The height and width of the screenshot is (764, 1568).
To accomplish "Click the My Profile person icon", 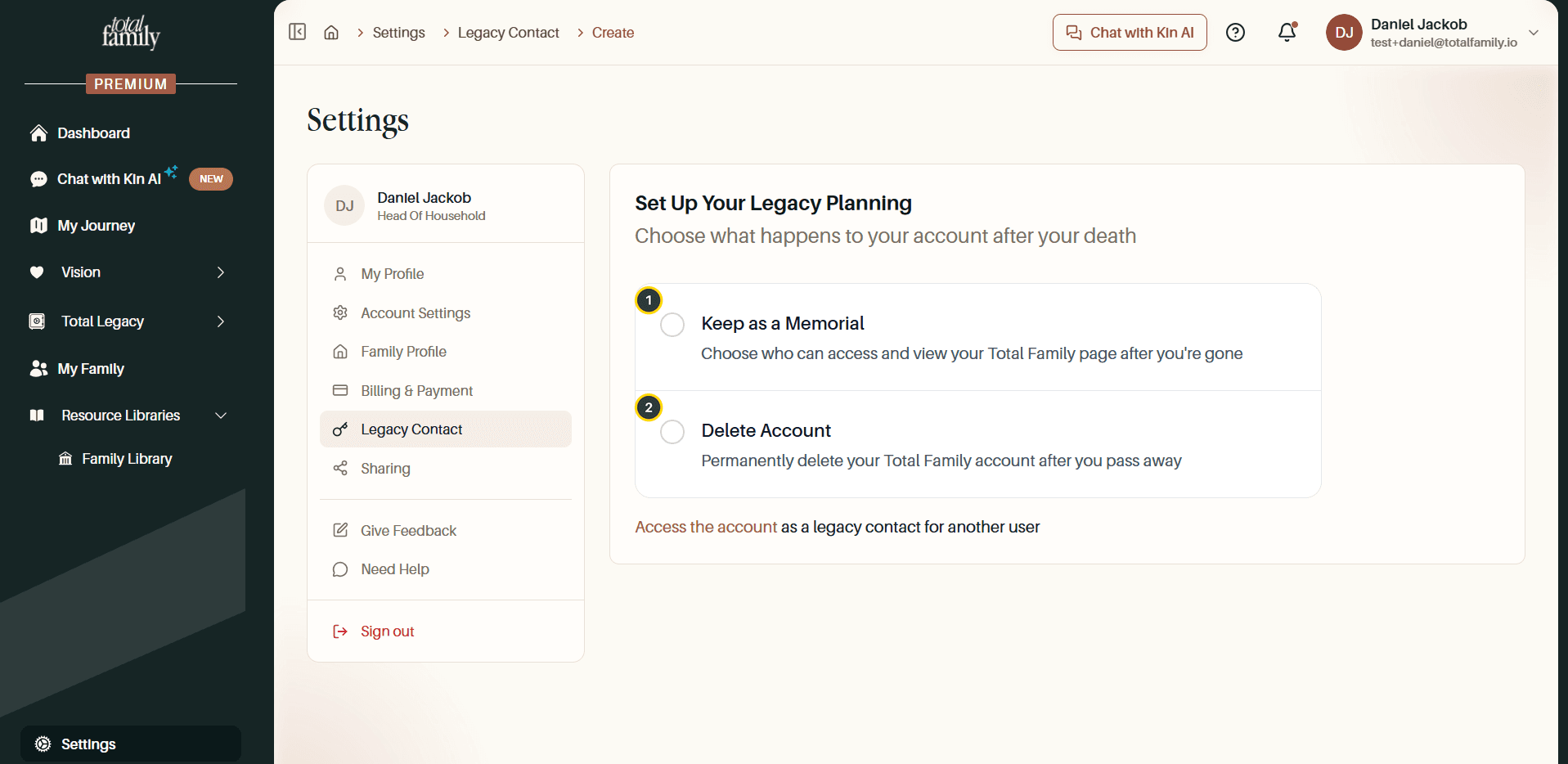I will pos(340,274).
